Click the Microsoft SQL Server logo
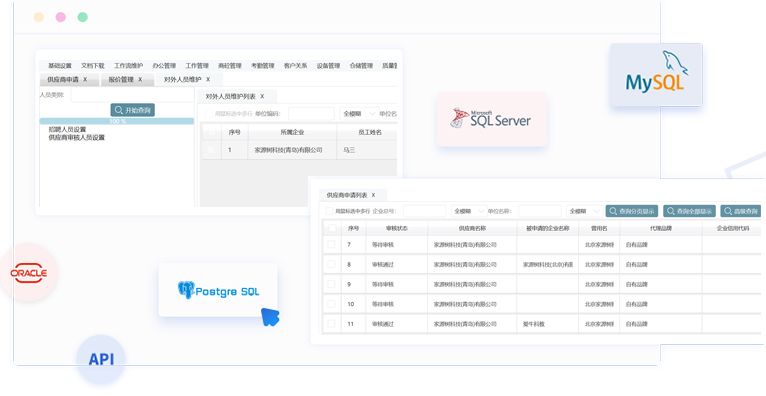 click(x=491, y=119)
